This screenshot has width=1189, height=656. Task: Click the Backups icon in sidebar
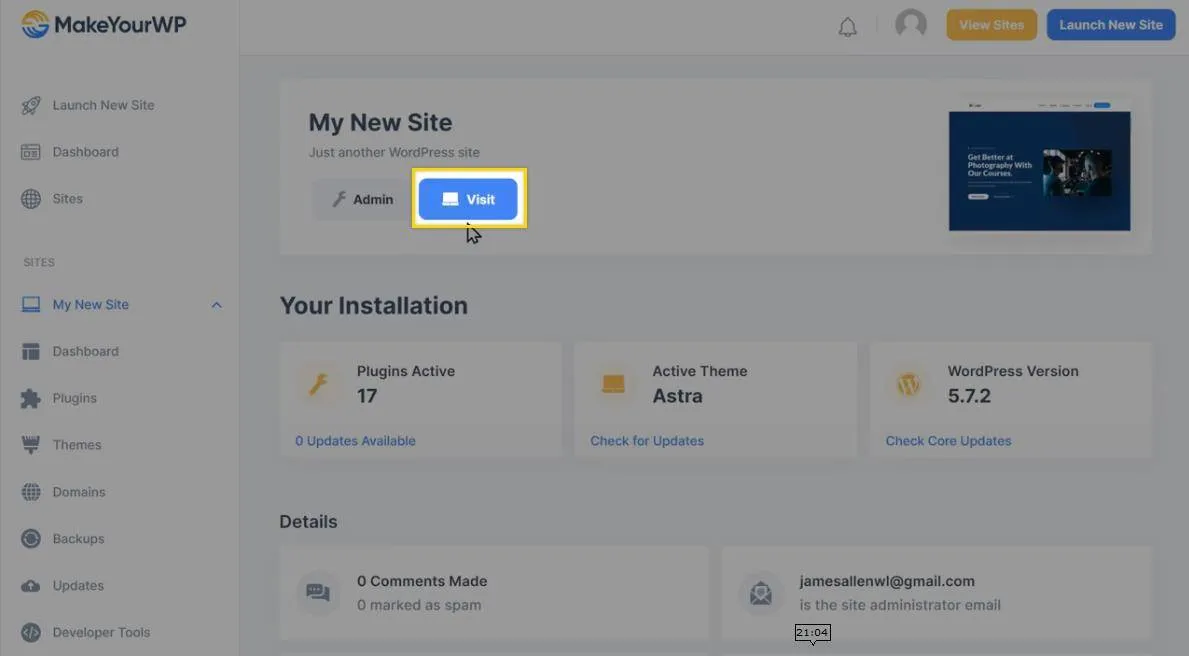(x=31, y=539)
